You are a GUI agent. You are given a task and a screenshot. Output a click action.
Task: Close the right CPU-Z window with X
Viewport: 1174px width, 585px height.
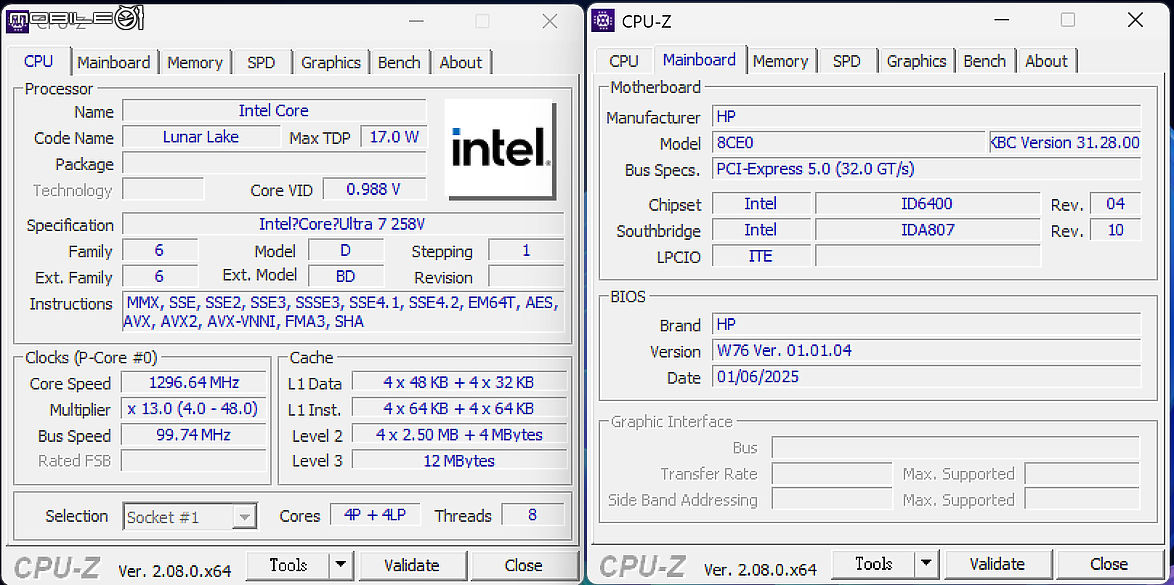tap(1135, 20)
